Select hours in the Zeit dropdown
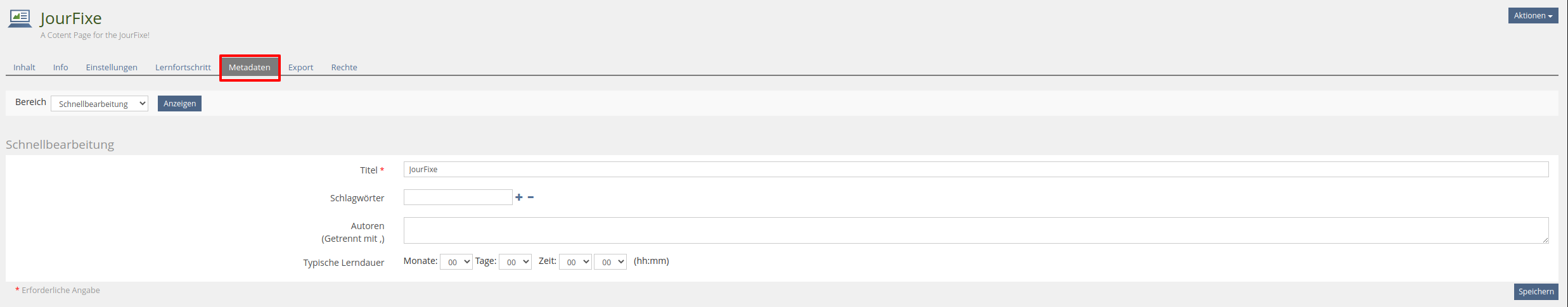This screenshot has height=307, width=1568. click(575, 262)
